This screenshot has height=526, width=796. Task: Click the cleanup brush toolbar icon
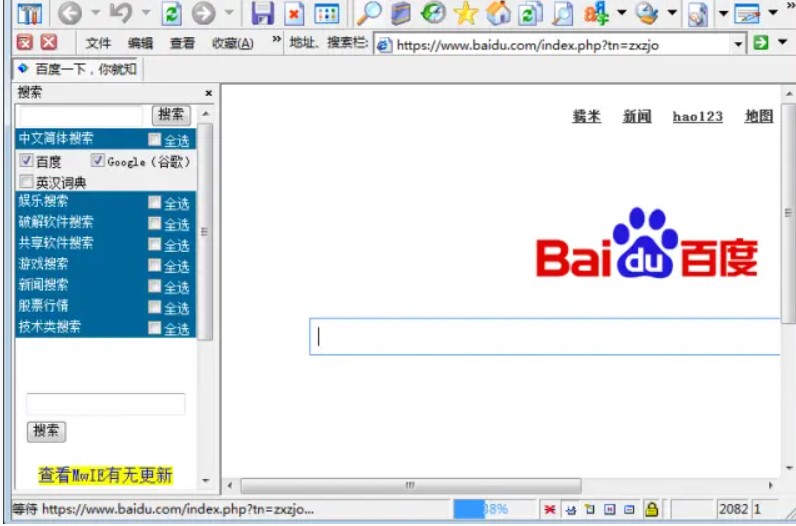[x=647, y=13]
